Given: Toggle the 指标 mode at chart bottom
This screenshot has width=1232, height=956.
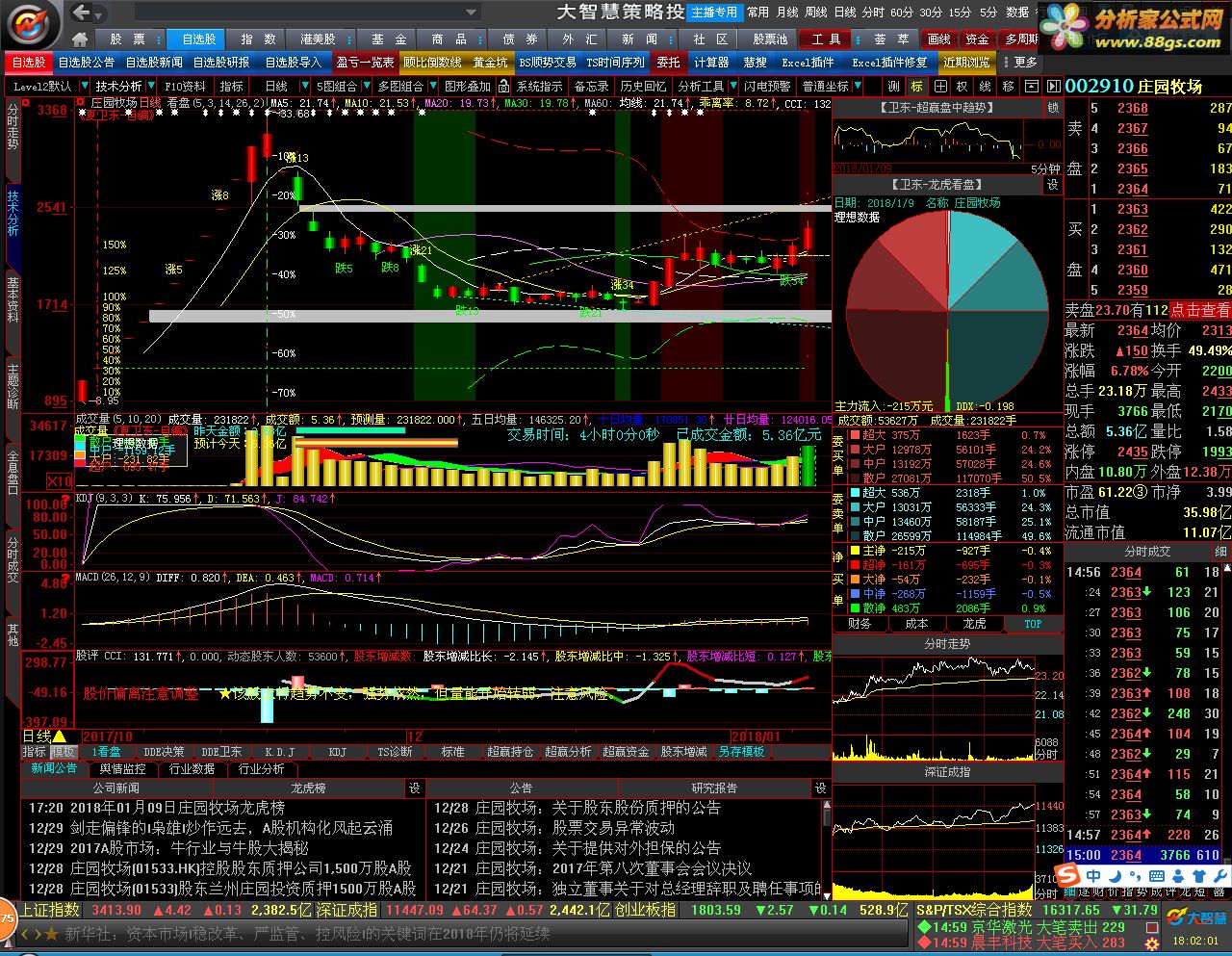Looking at the screenshot, I should pos(35,751).
